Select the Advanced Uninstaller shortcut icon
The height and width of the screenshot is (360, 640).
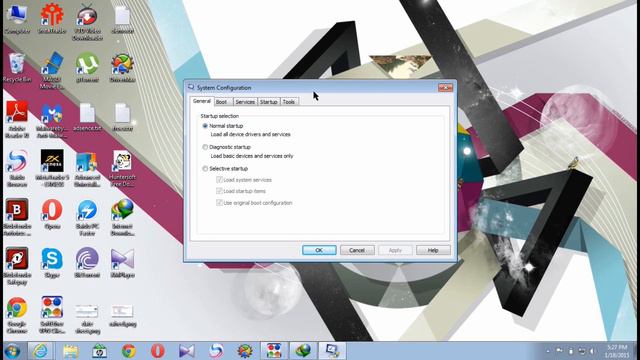click(x=87, y=169)
